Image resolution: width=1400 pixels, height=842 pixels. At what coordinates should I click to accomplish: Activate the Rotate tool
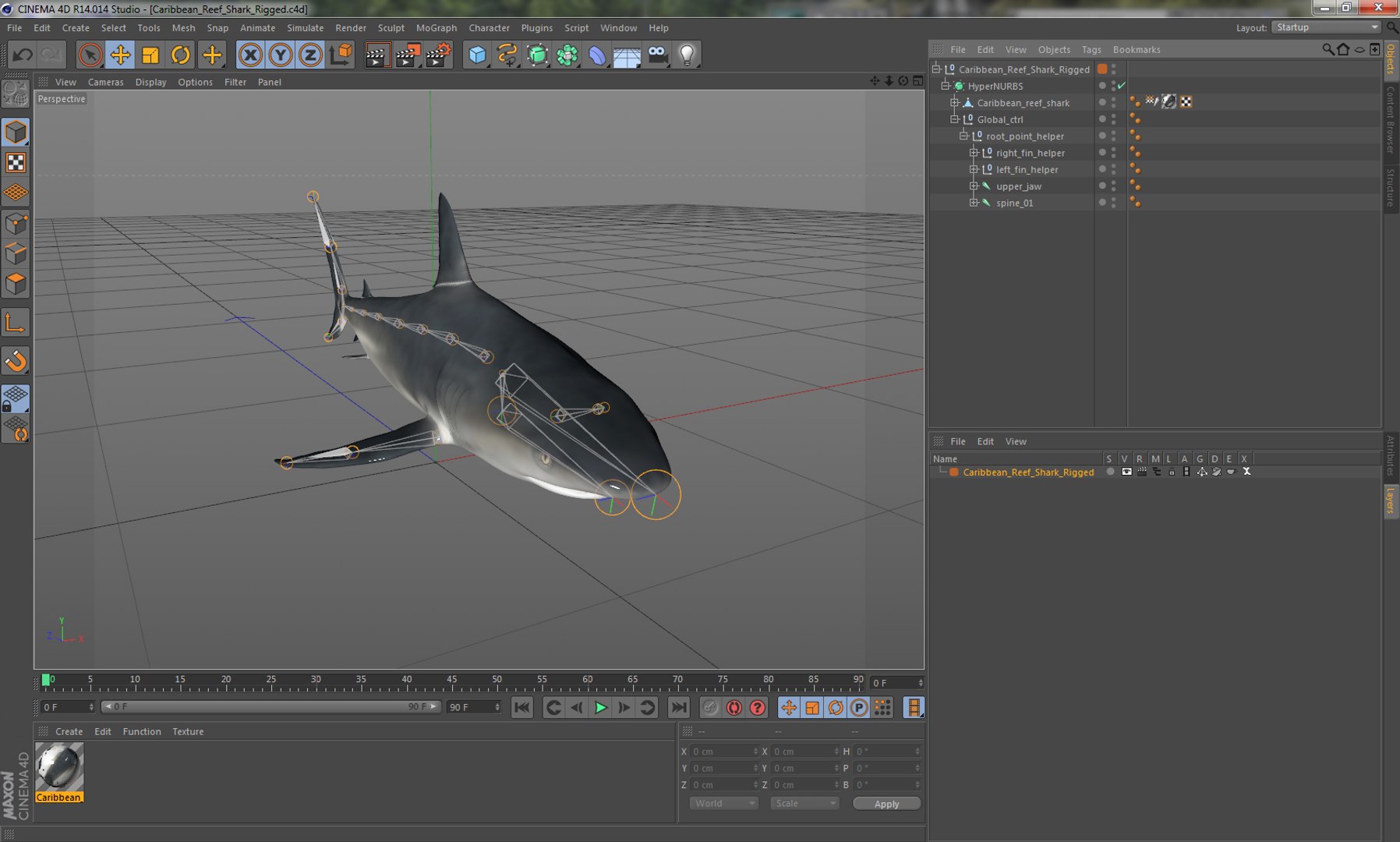180,55
